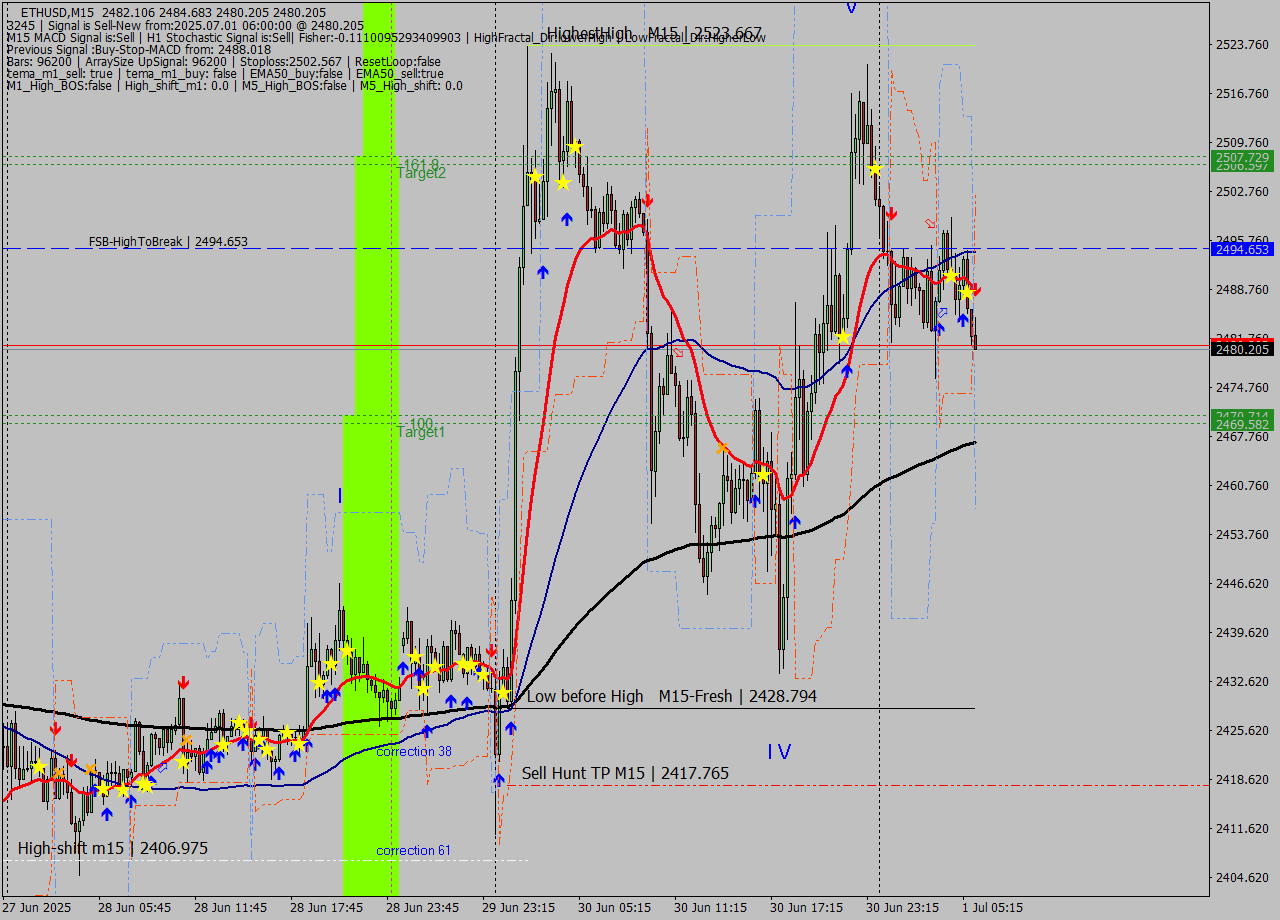Click the Sell Hunt TP M15 label
1280x920 pixels.
pos(625,773)
